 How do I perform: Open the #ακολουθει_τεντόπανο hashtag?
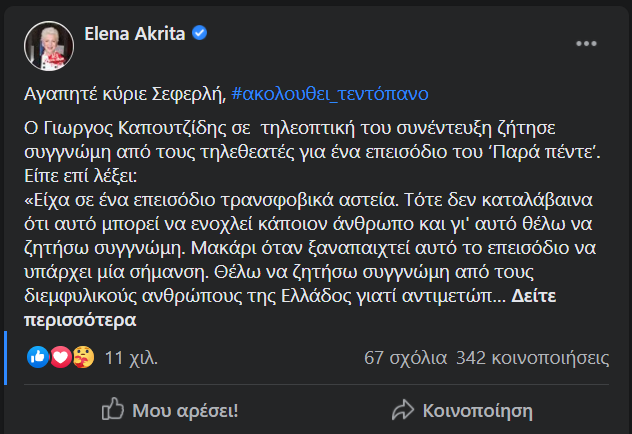click(329, 93)
